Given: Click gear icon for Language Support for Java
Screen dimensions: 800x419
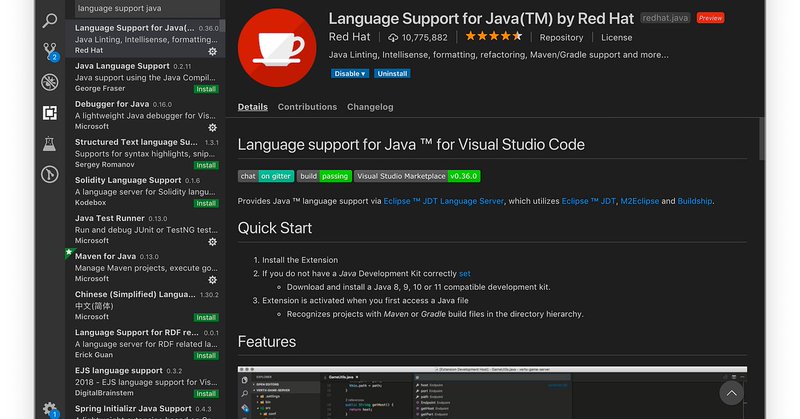Looking at the screenshot, I should 213,52.
